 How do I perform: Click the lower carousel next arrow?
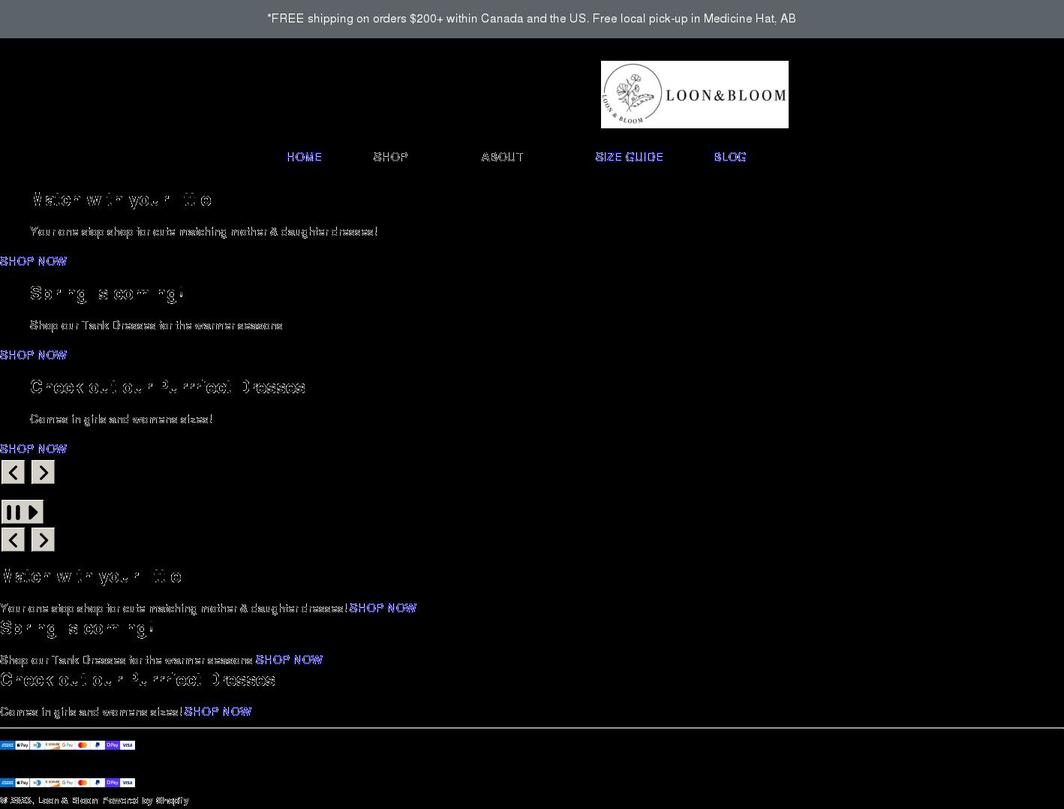[42, 539]
